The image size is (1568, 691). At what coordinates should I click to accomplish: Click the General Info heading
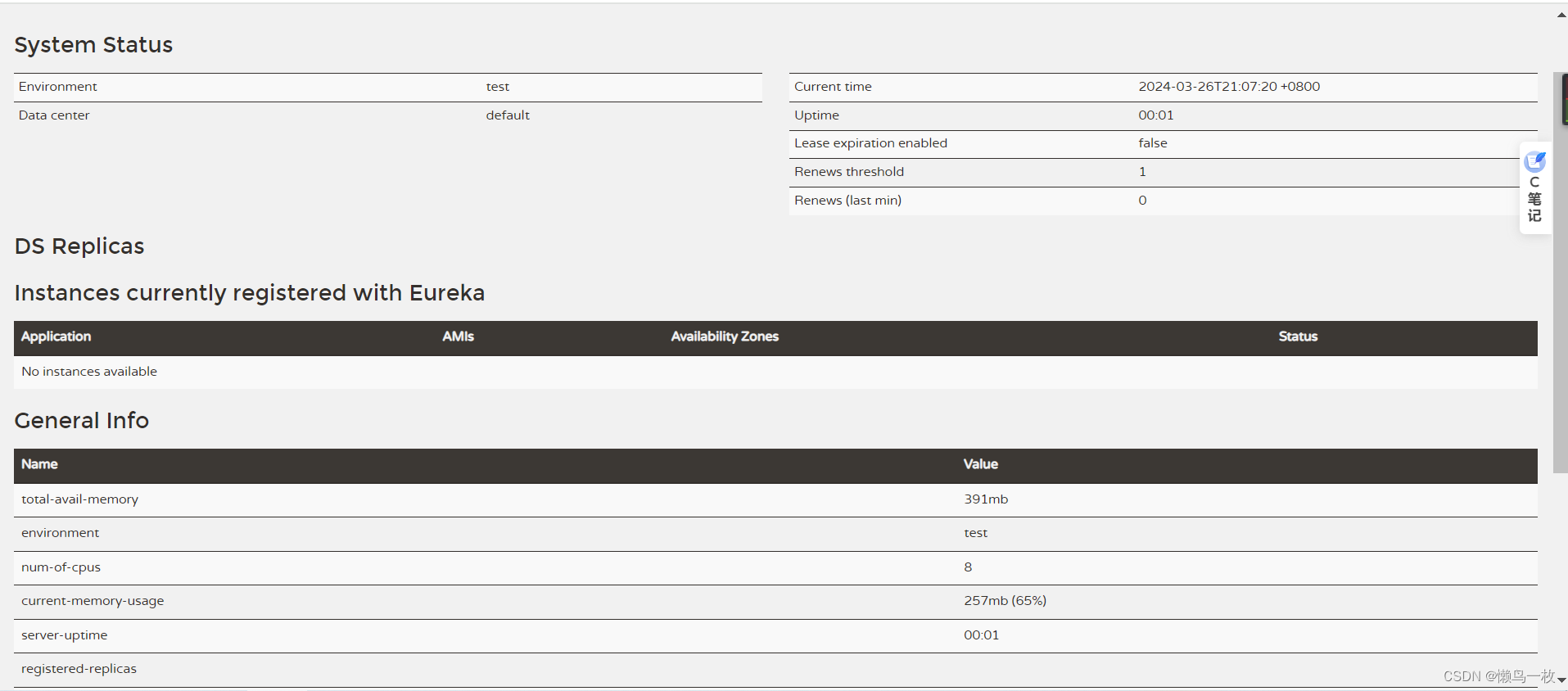[x=82, y=421]
